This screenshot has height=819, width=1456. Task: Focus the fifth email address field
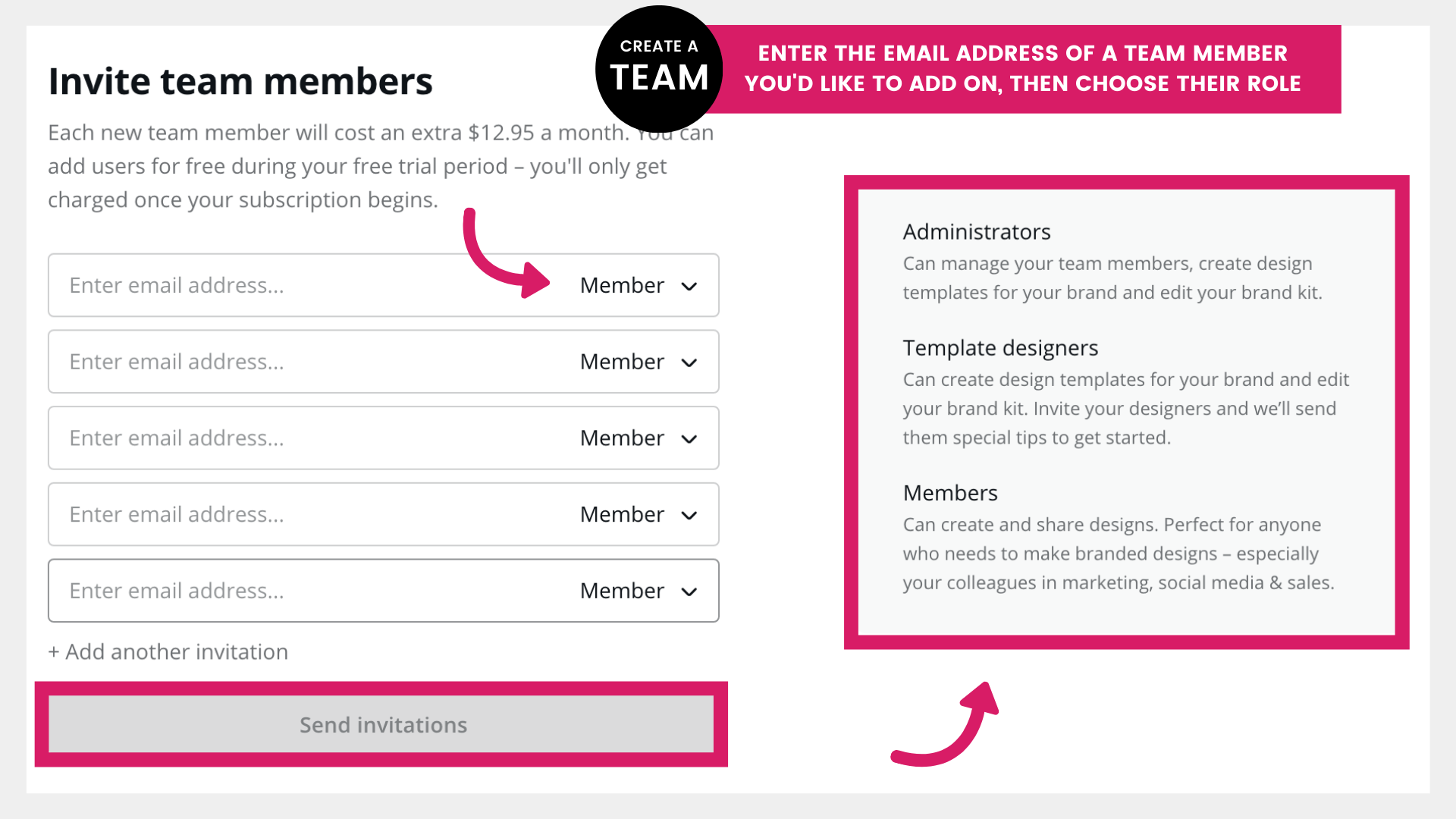coord(303,591)
